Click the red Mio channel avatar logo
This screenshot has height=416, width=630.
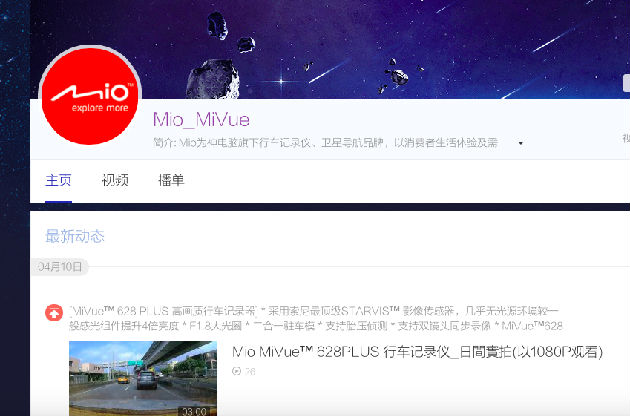(x=90, y=96)
